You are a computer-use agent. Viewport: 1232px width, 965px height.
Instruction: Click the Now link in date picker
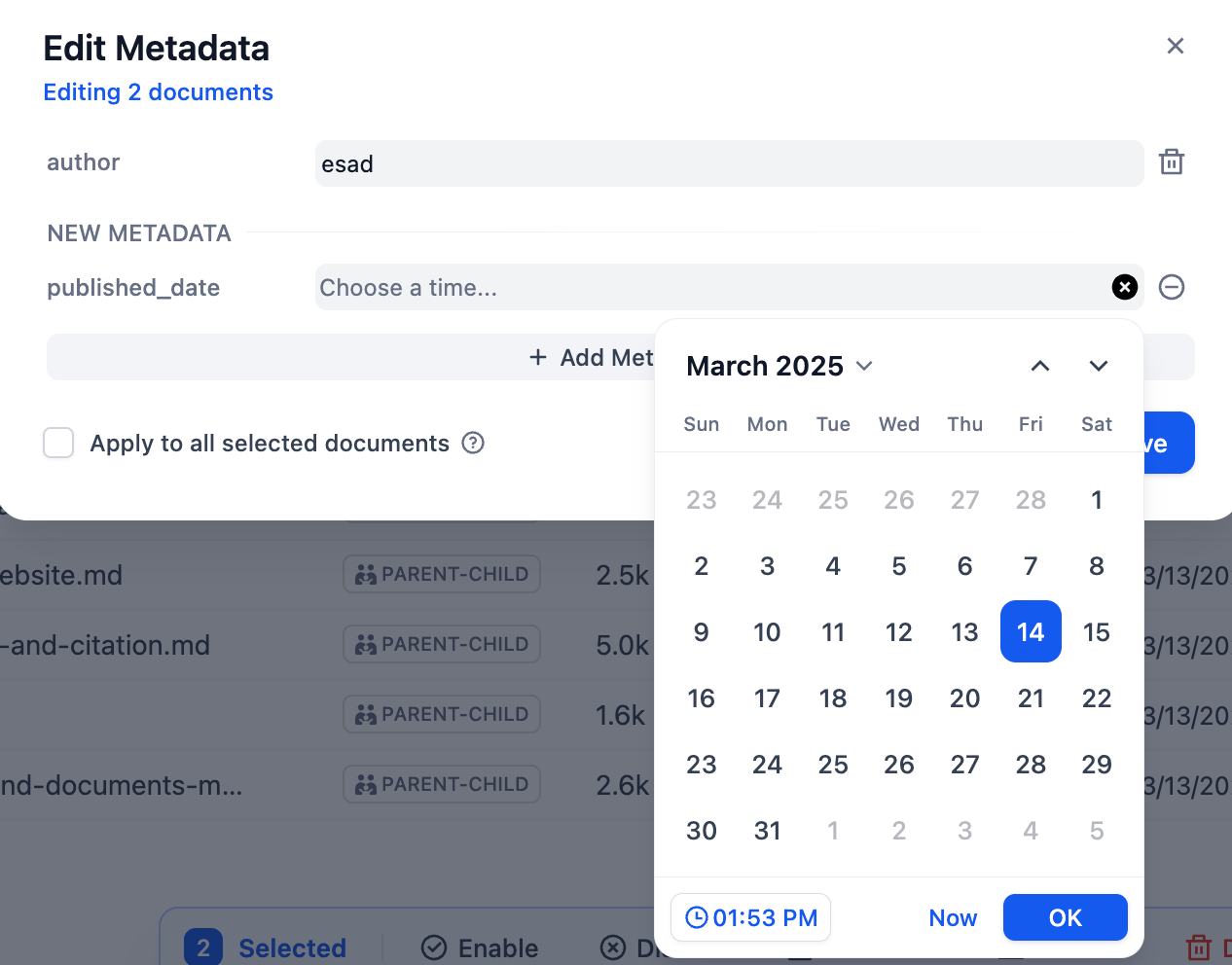point(953,916)
